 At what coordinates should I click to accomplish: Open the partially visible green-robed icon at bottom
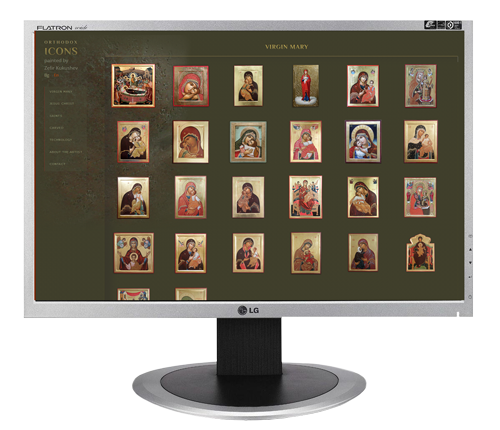(x=191, y=294)
